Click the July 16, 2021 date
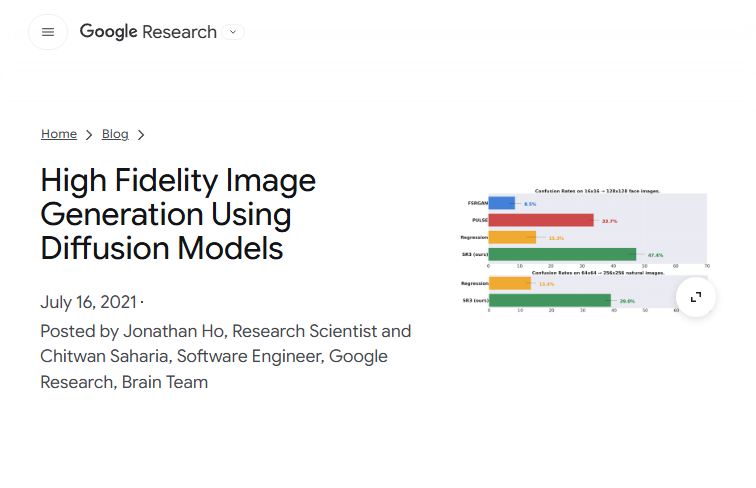 88,302
